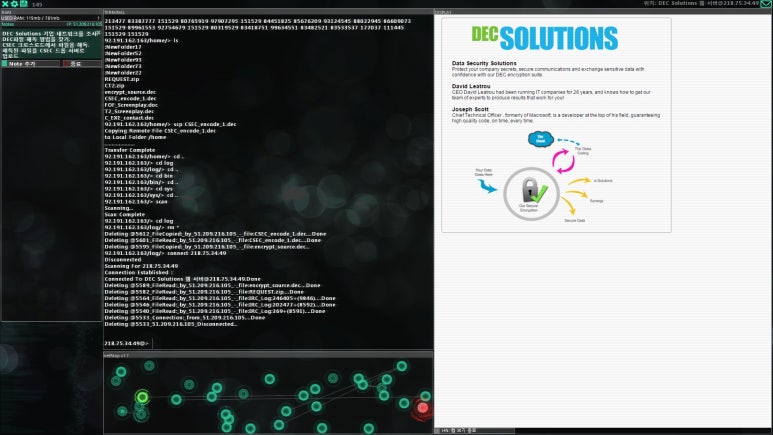
Task: Click 'C_EXE_contact.dec' in terminal listing
Action: point(129,117)
